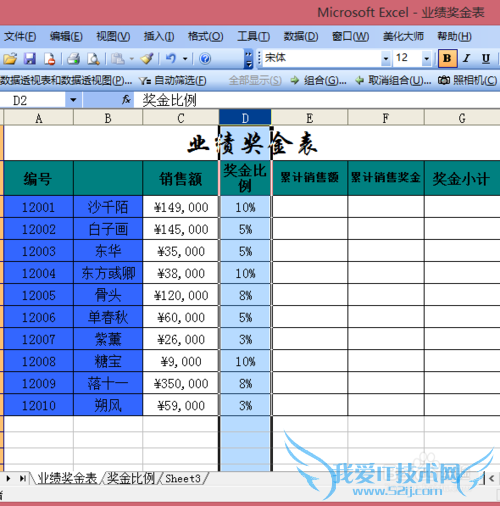Open the Help question mark icon

(x=205, y=59)
